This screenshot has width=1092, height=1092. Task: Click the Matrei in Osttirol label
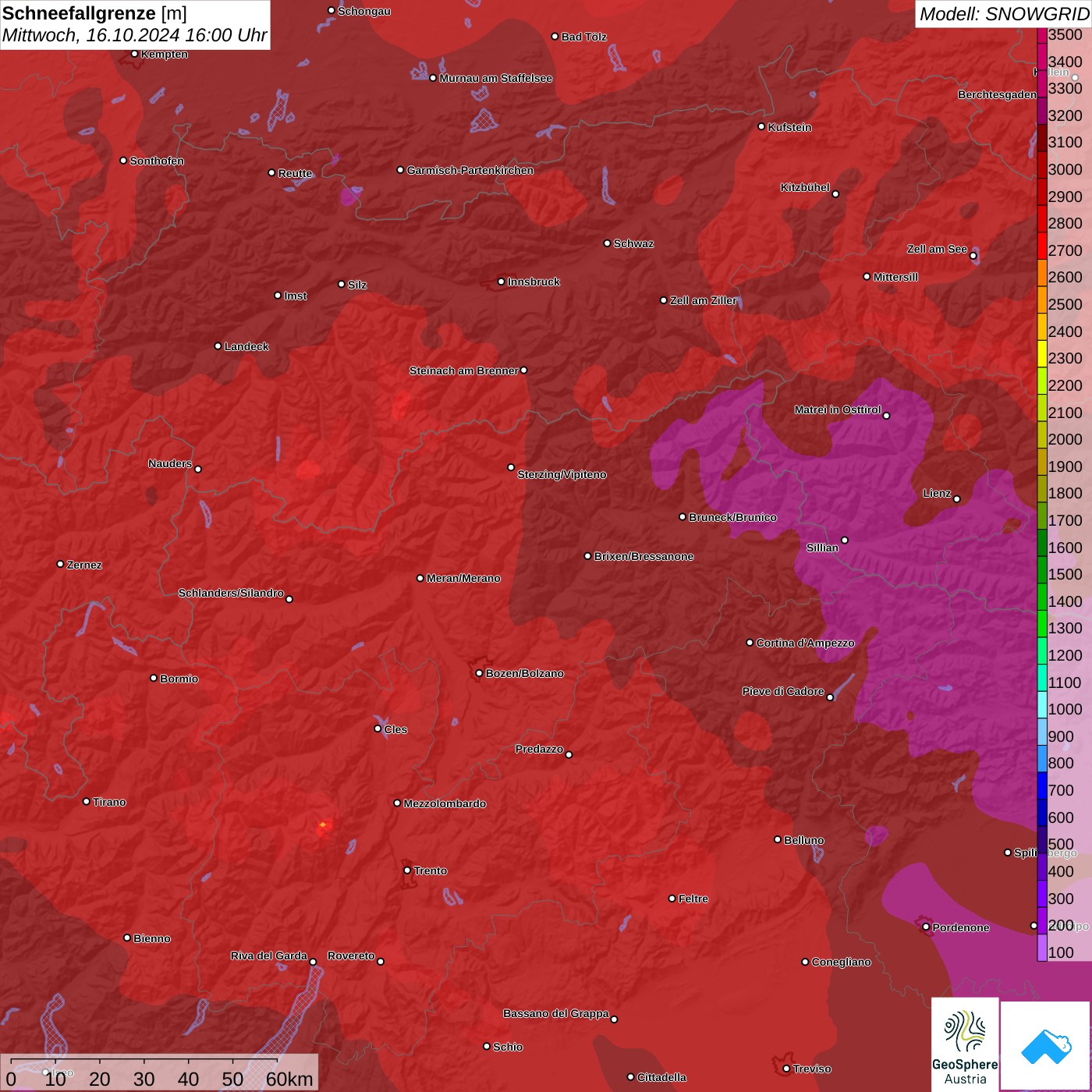838,409
